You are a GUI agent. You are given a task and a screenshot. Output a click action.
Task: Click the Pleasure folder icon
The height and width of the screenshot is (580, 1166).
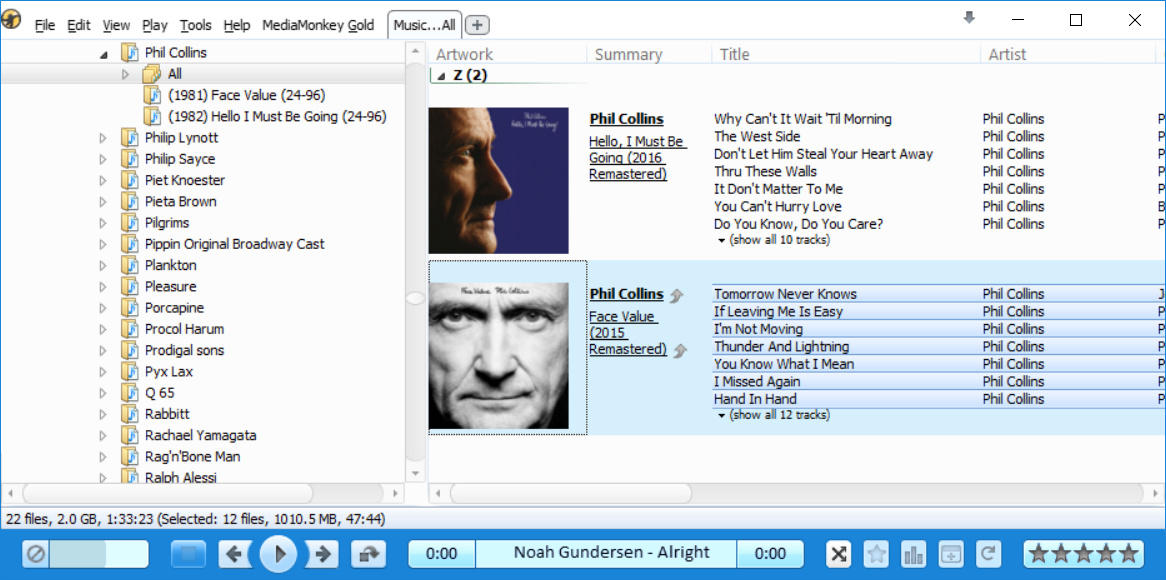(130, 286)
